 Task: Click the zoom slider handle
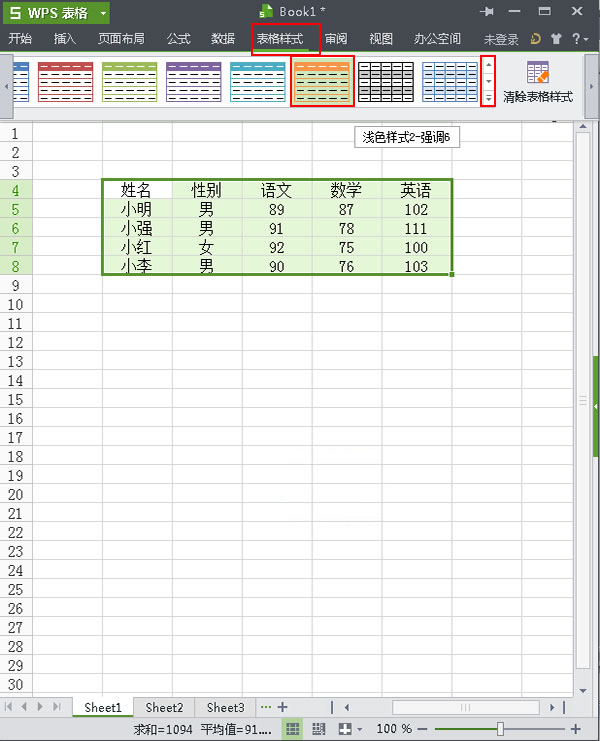point(500,729)
